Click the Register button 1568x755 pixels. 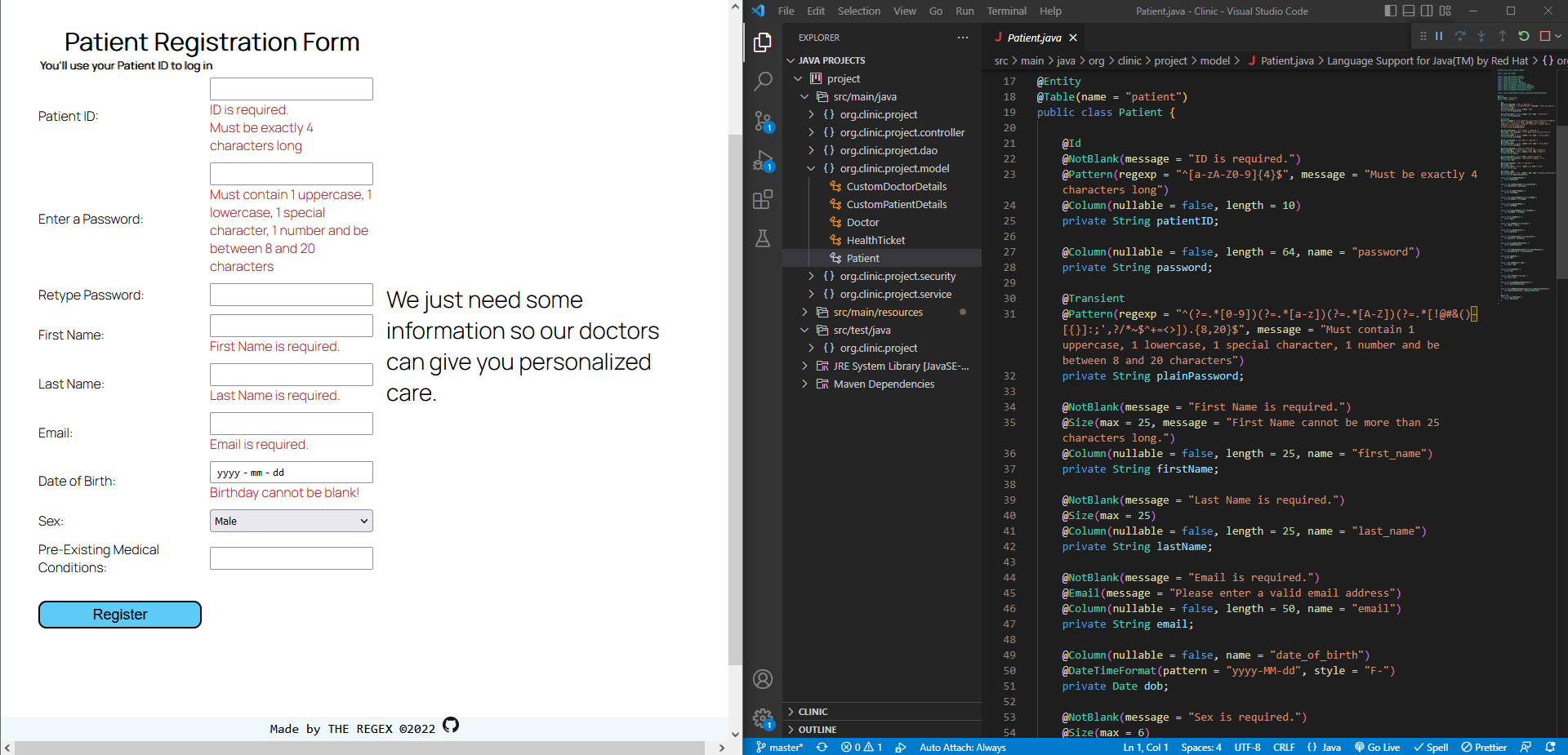119,614
